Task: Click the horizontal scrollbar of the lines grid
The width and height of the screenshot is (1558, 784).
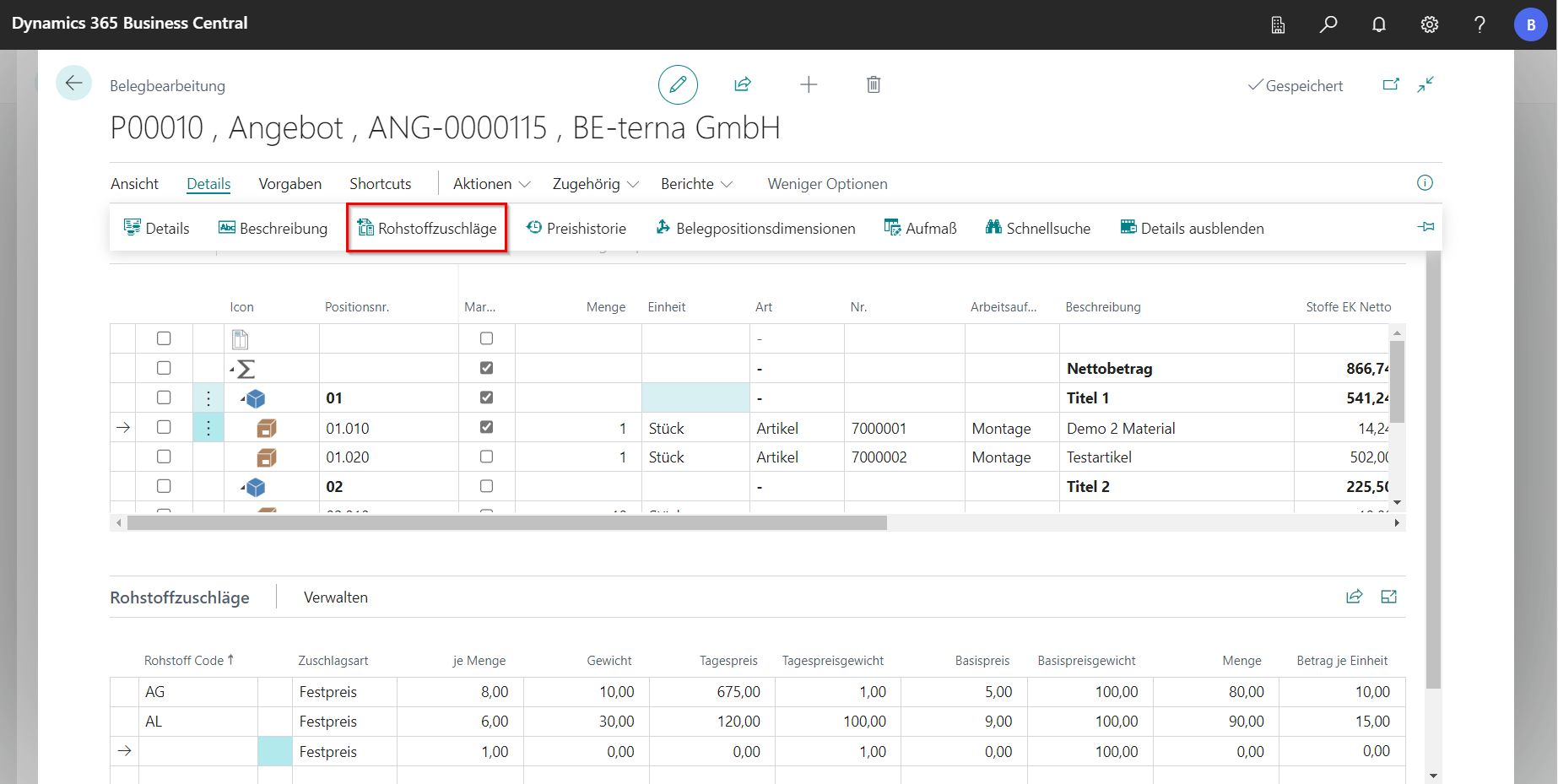Action: [x=506, y=523]
